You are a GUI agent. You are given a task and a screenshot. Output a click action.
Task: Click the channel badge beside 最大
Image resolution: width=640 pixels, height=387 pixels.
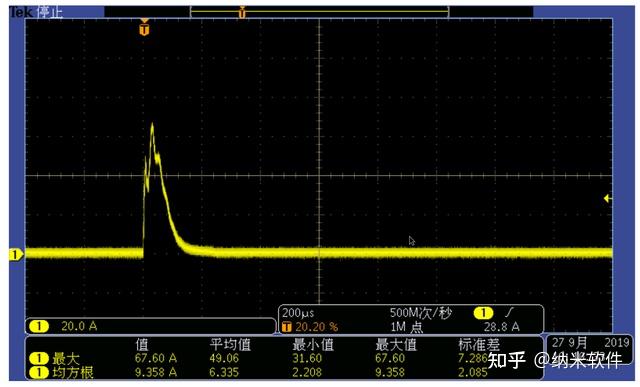click(39, 358)
